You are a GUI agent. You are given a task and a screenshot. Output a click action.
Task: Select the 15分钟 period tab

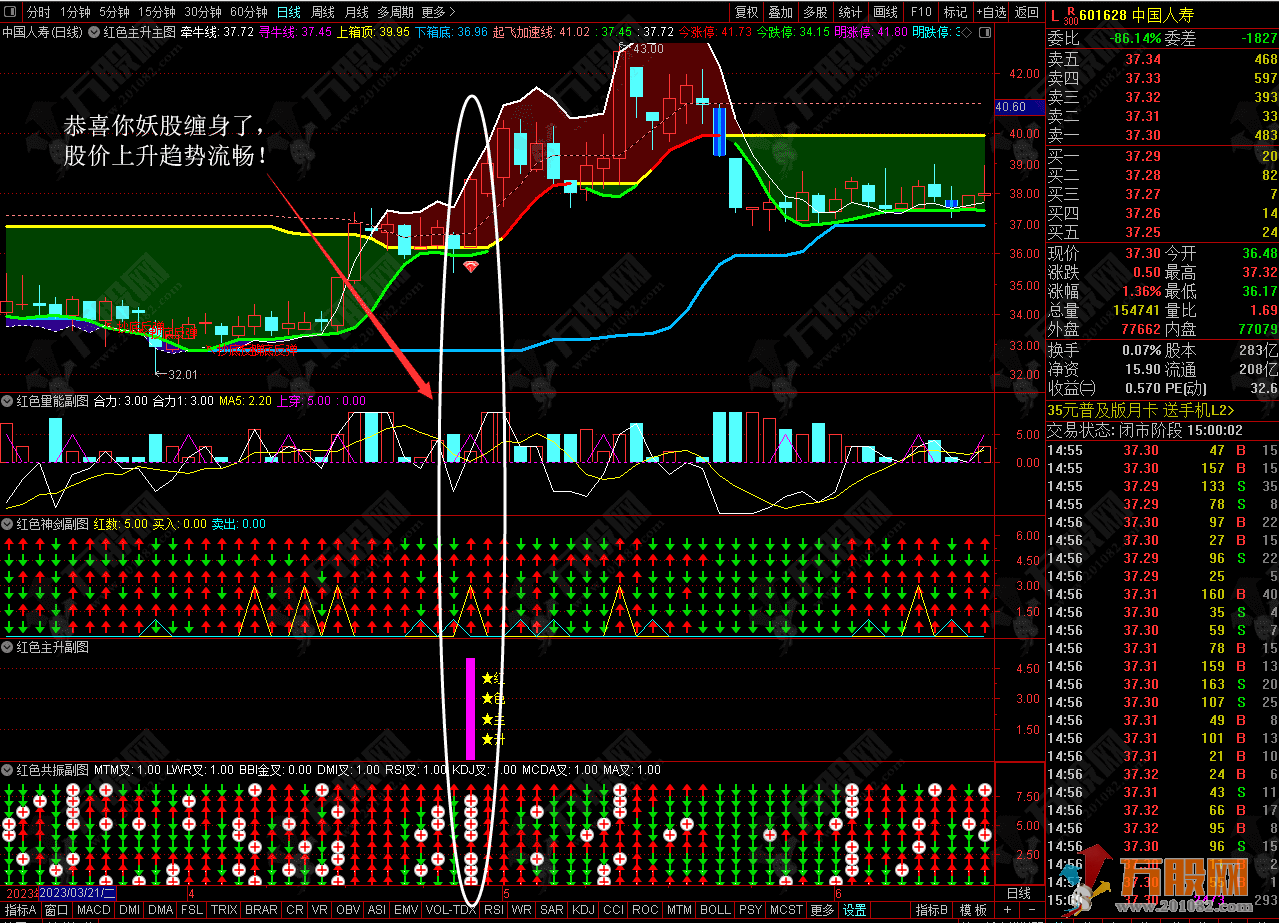click(x=157, y=12)
